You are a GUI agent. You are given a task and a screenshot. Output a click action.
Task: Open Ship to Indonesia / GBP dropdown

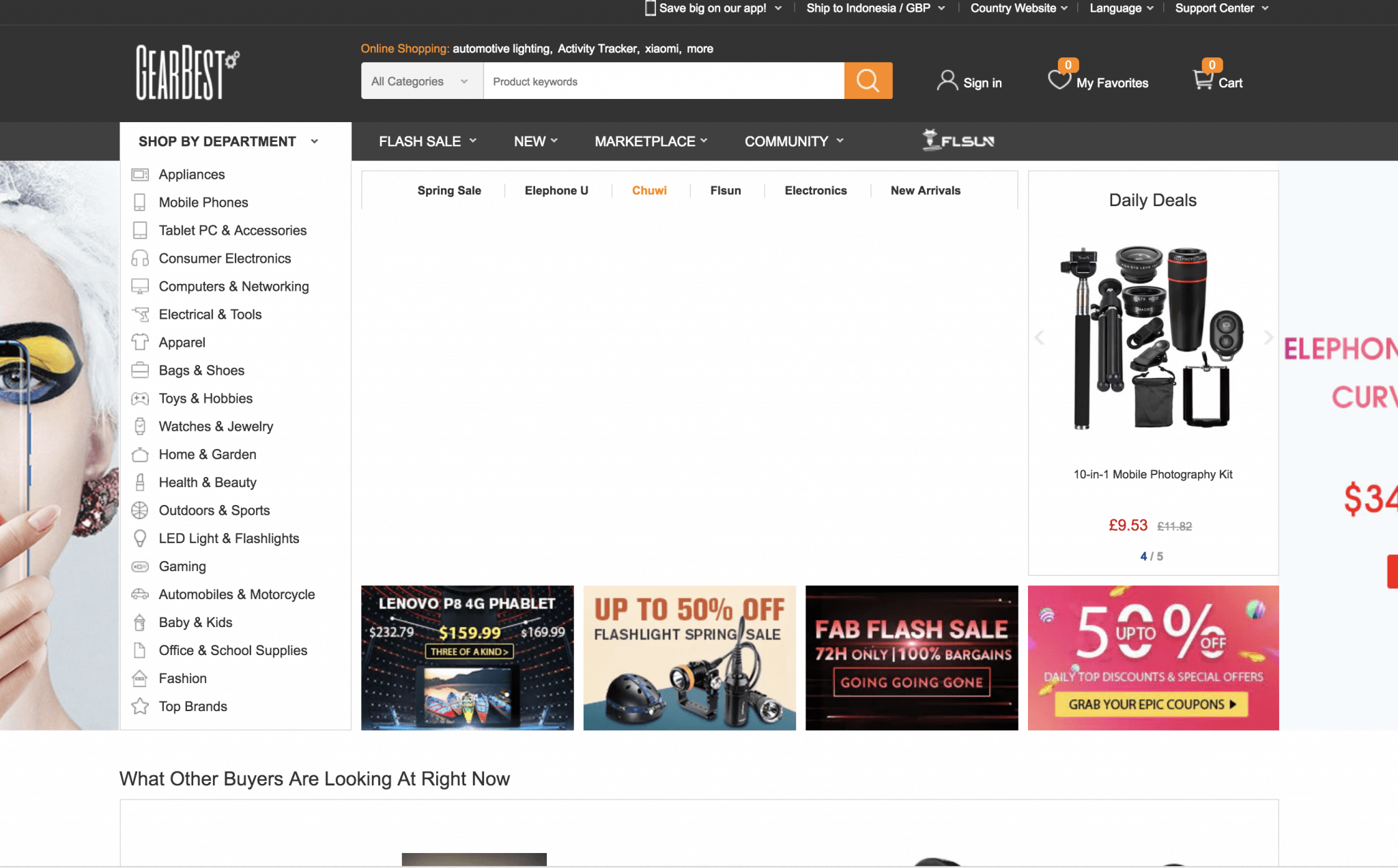click(x=876, y=8)
